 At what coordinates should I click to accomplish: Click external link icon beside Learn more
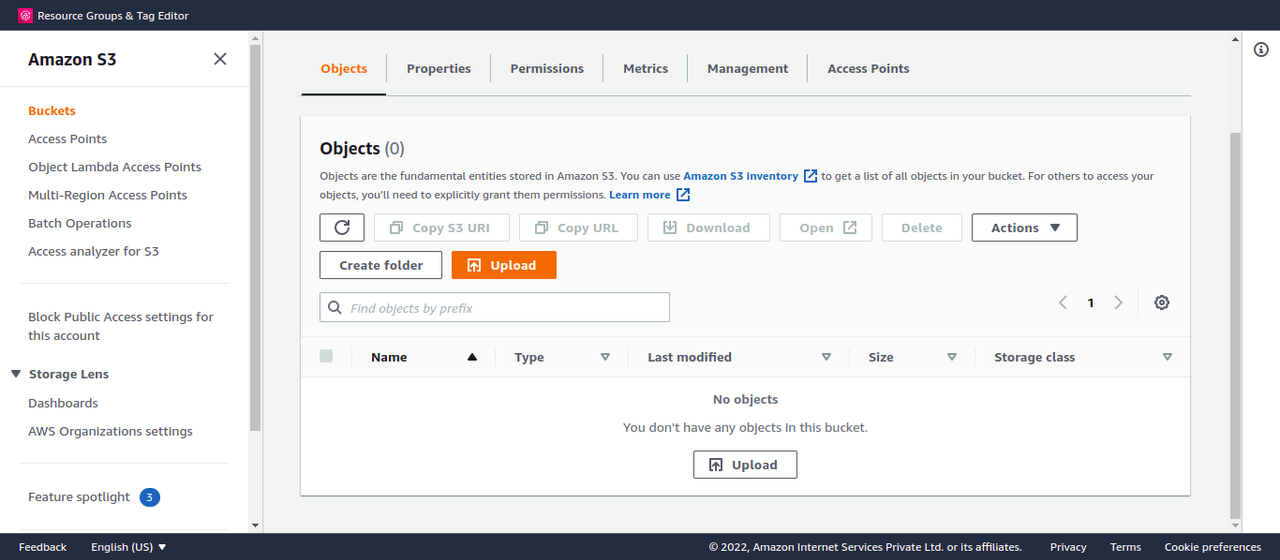tap(683, 195)
